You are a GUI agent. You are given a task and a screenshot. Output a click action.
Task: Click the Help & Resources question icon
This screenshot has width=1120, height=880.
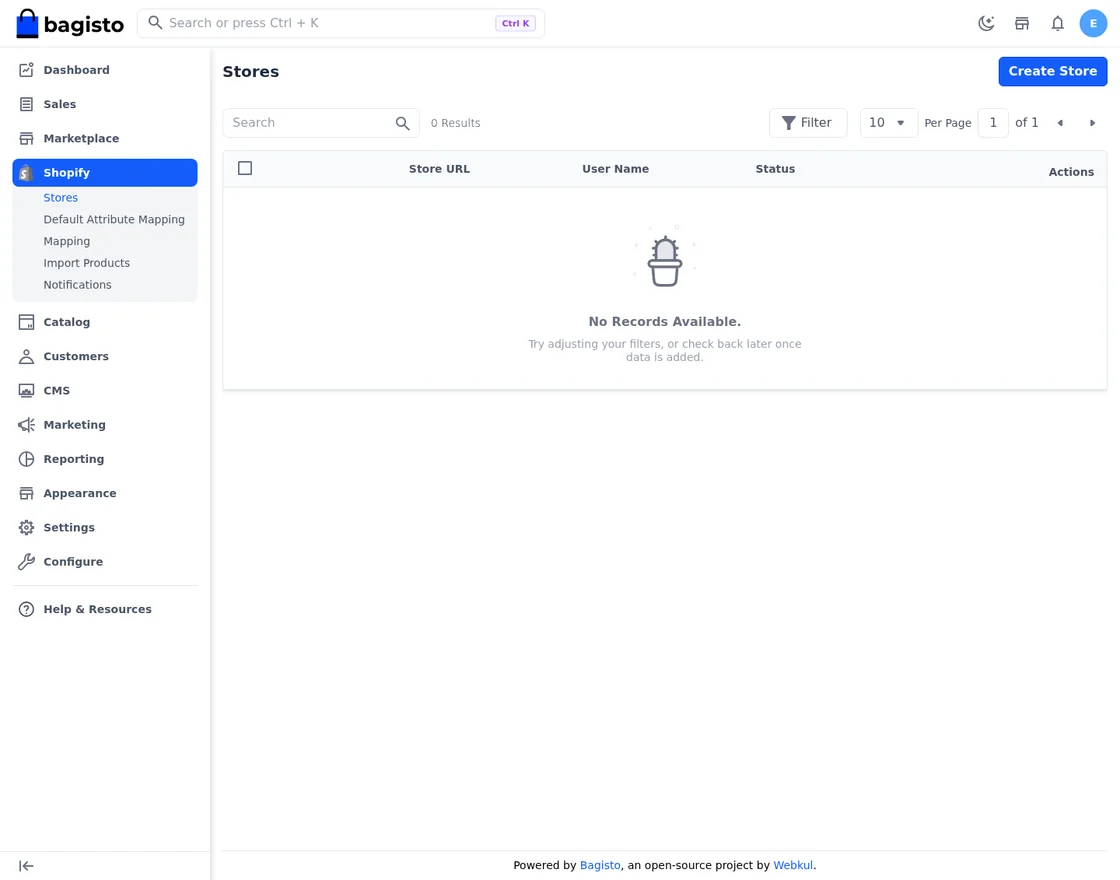point(26,609)
